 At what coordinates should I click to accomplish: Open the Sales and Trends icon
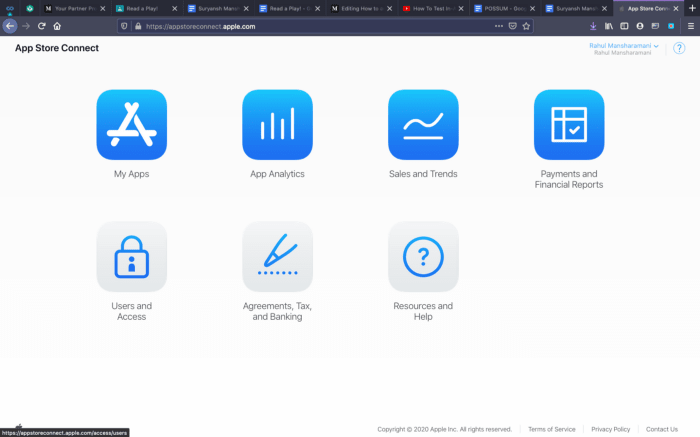coord(423,125)
